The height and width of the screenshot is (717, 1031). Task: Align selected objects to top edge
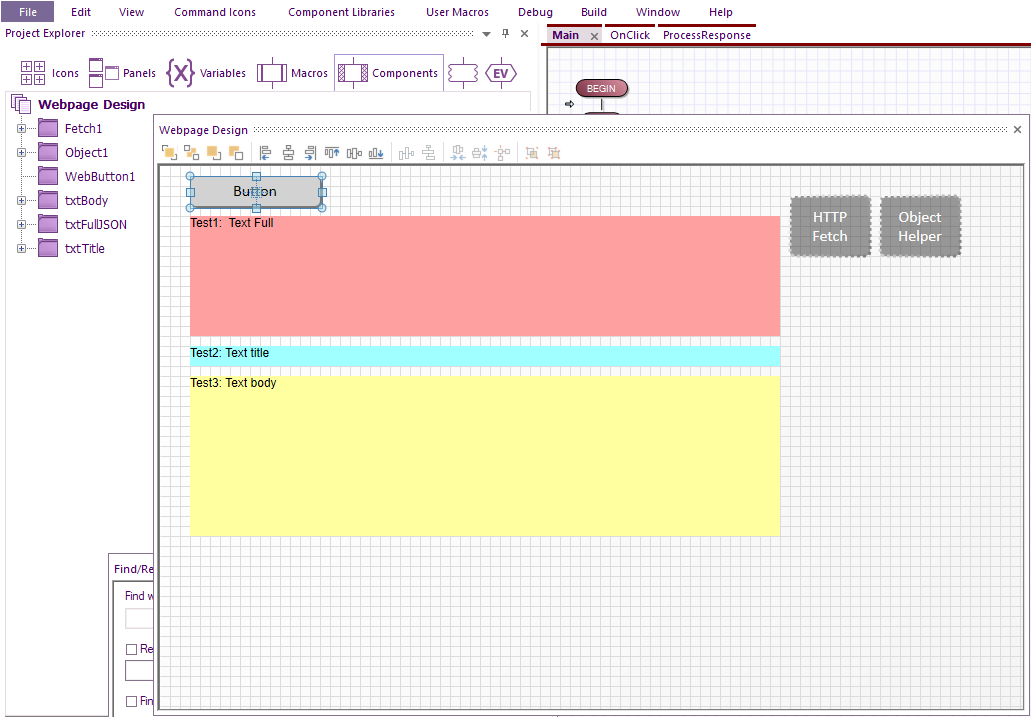point(332,153)
